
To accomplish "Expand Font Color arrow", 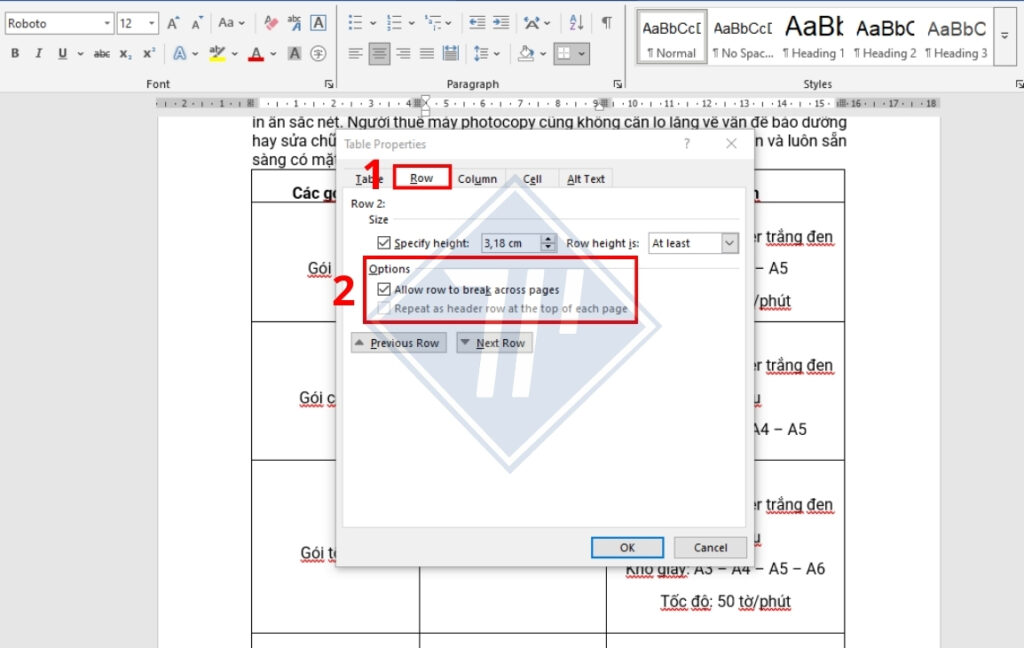I will pos(273,54).
